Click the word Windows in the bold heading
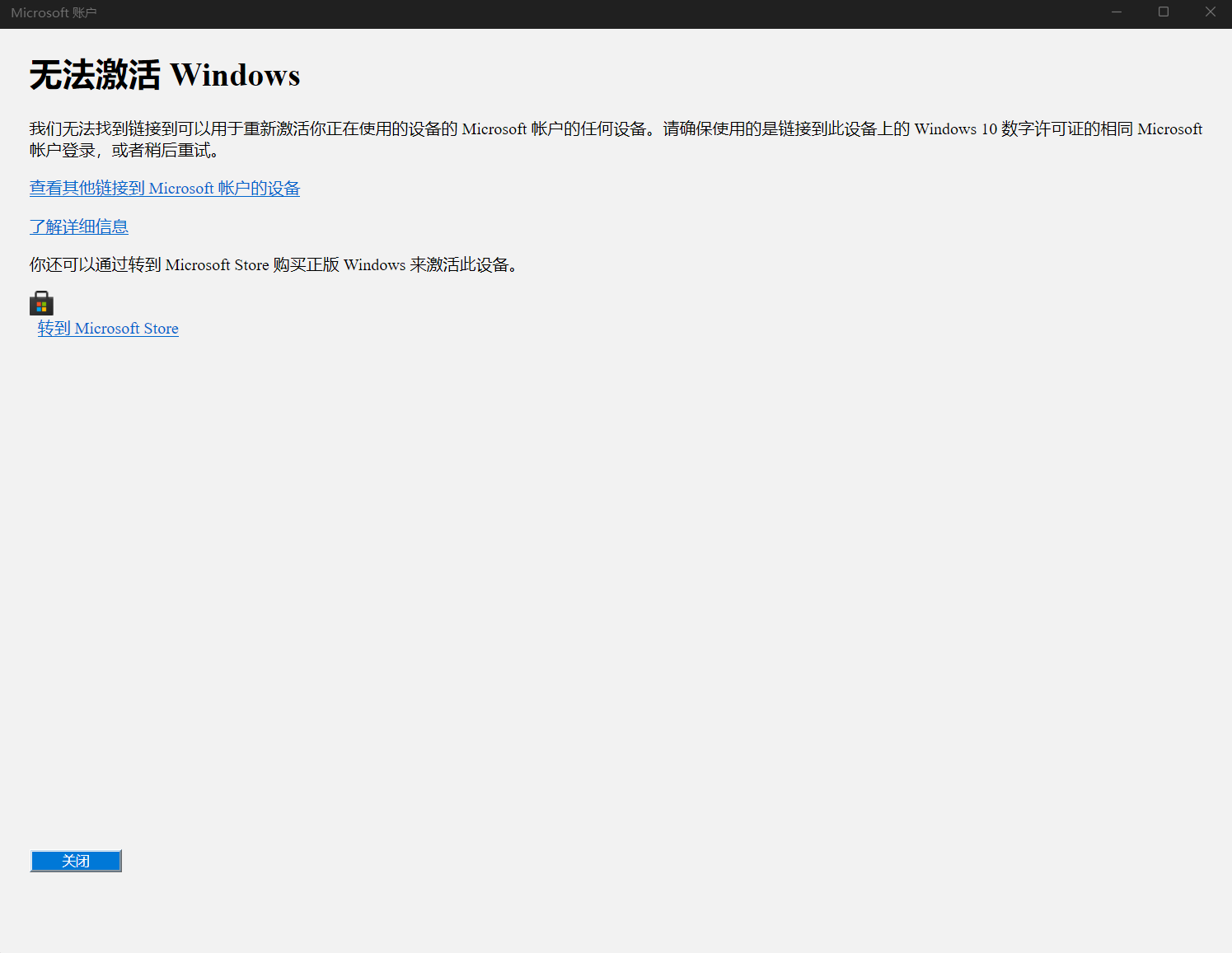 coord(235,75)
